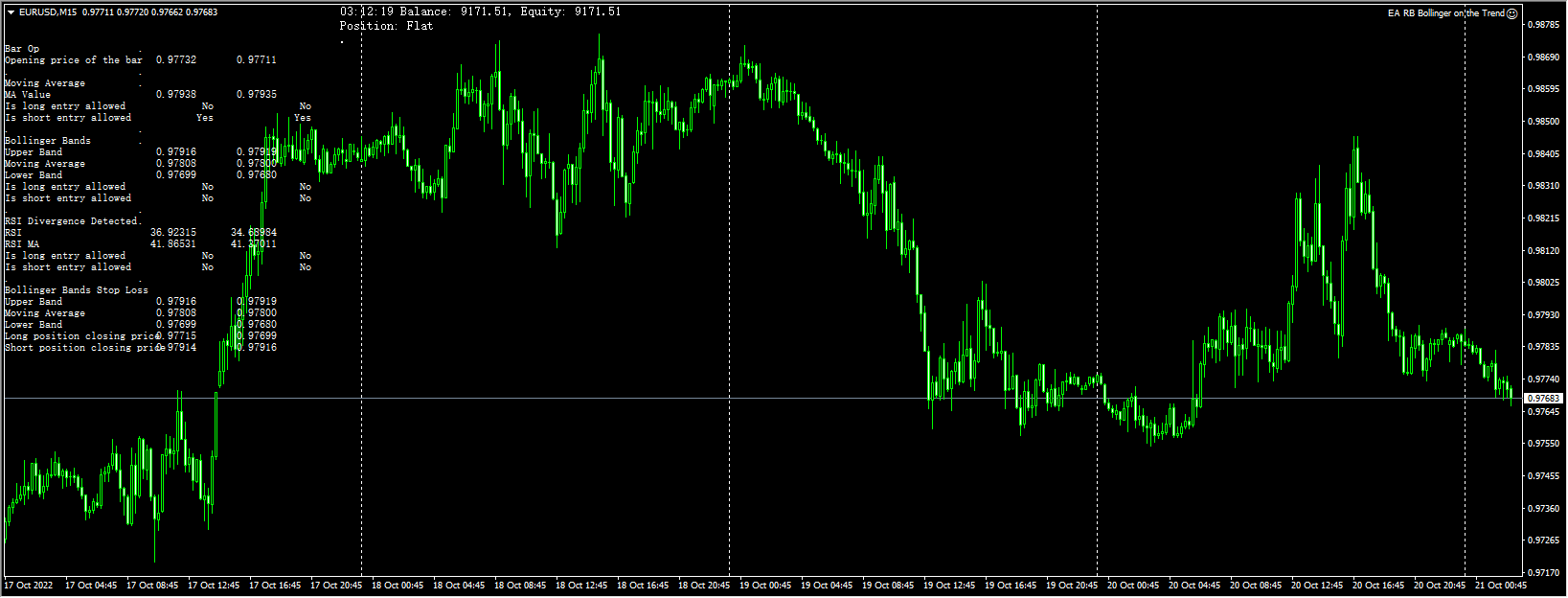Click the 18 Oct 00:45 time axis label
Image resolution: width=1568 pixels, height=598 pixels.
point(398,585)
